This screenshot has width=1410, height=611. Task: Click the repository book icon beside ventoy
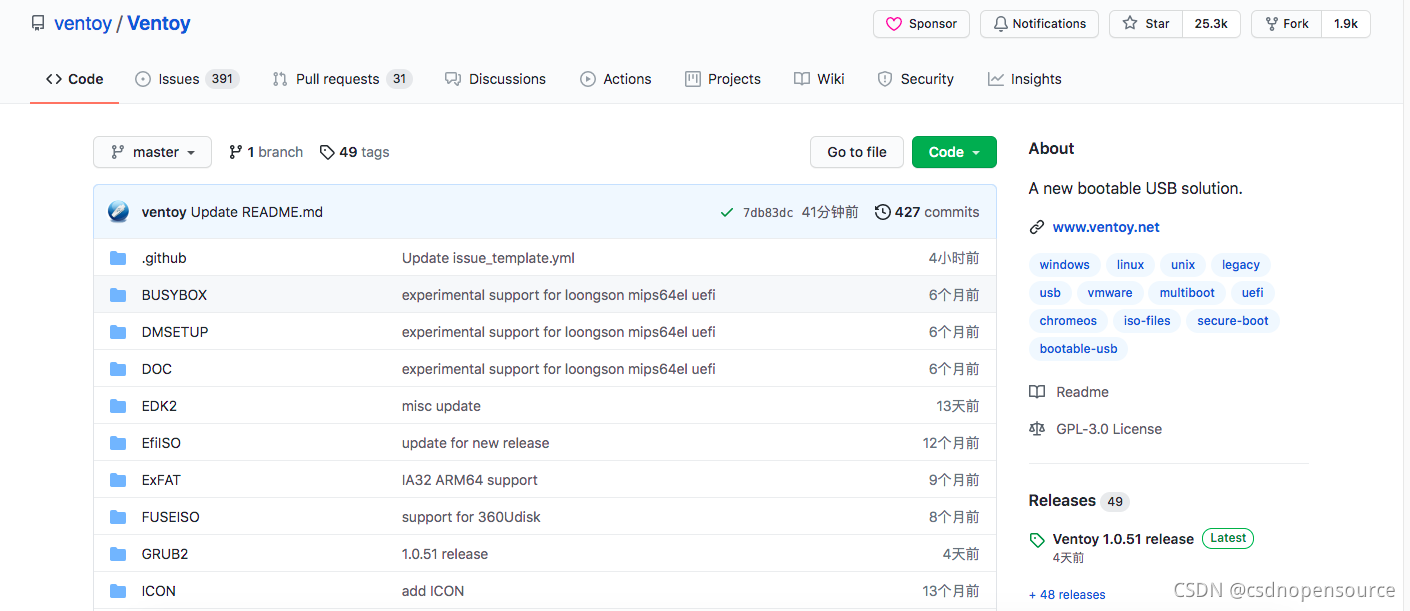[x=38, y=23]
